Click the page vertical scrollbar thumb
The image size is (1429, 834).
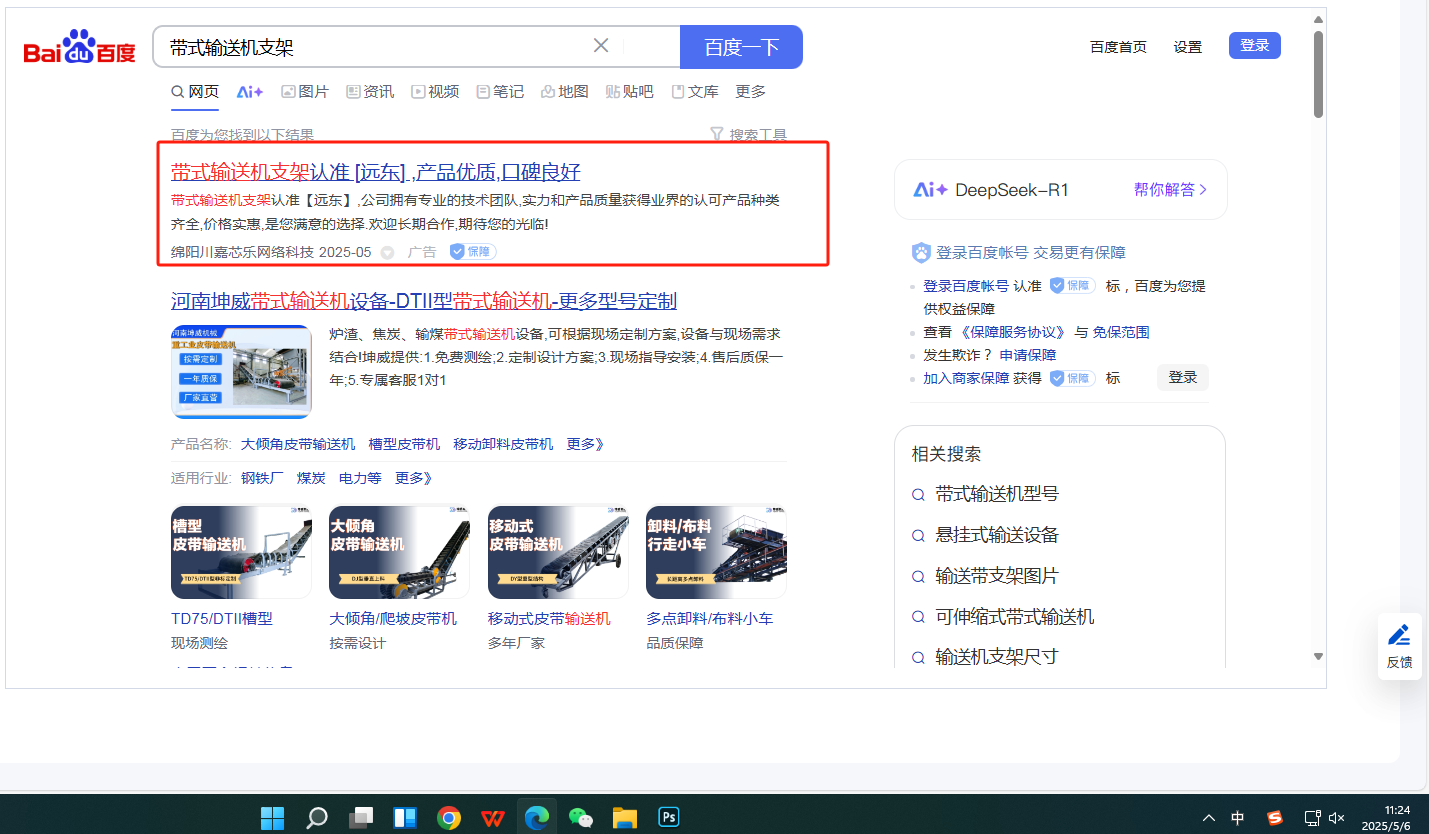[x=1318, y=75]
